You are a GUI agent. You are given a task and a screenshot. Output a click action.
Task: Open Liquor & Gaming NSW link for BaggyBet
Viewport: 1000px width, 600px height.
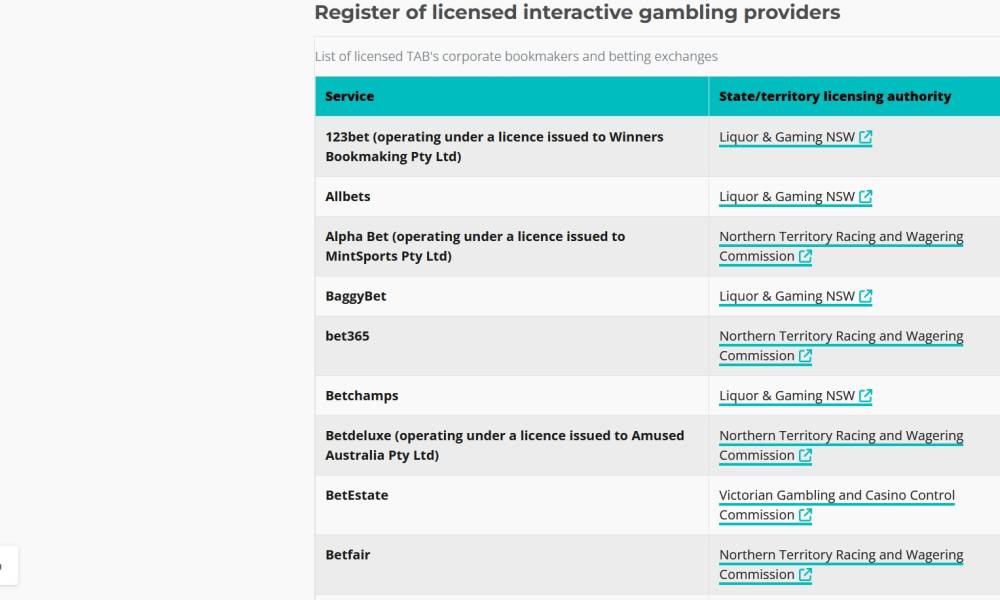[787, 297]
